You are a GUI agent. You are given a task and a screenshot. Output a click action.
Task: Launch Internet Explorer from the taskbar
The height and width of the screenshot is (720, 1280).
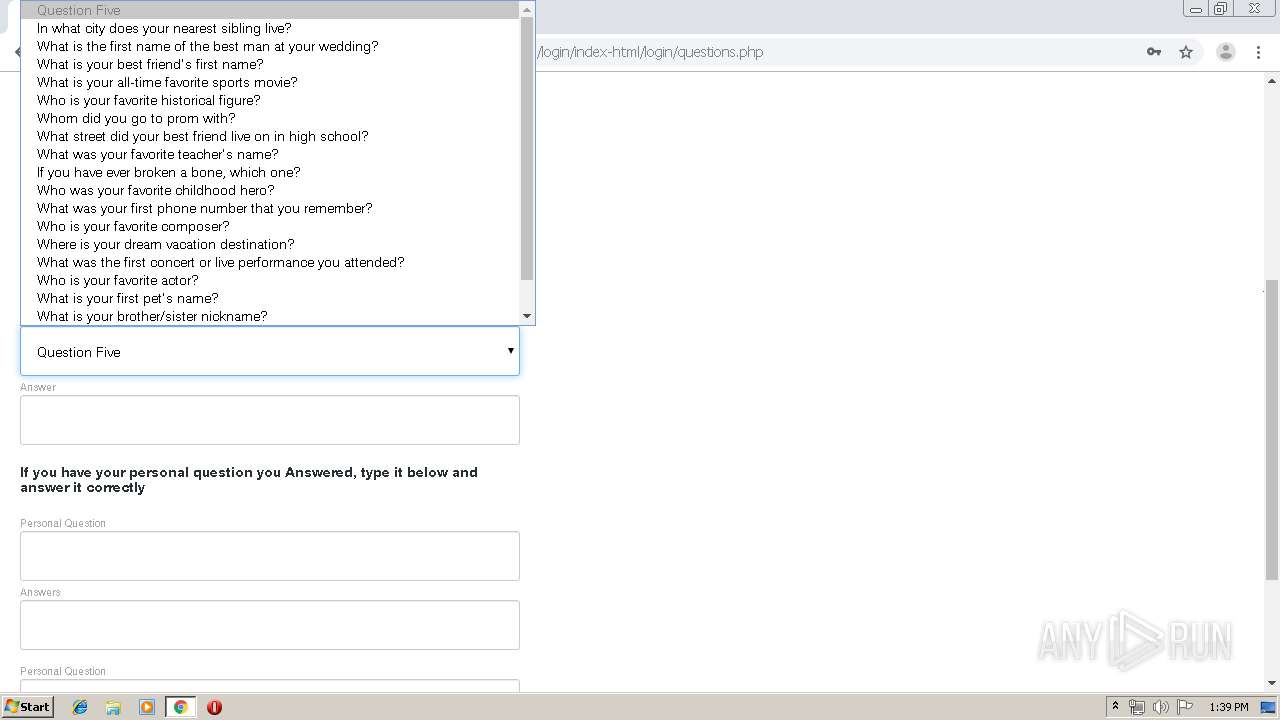point(80,707)
